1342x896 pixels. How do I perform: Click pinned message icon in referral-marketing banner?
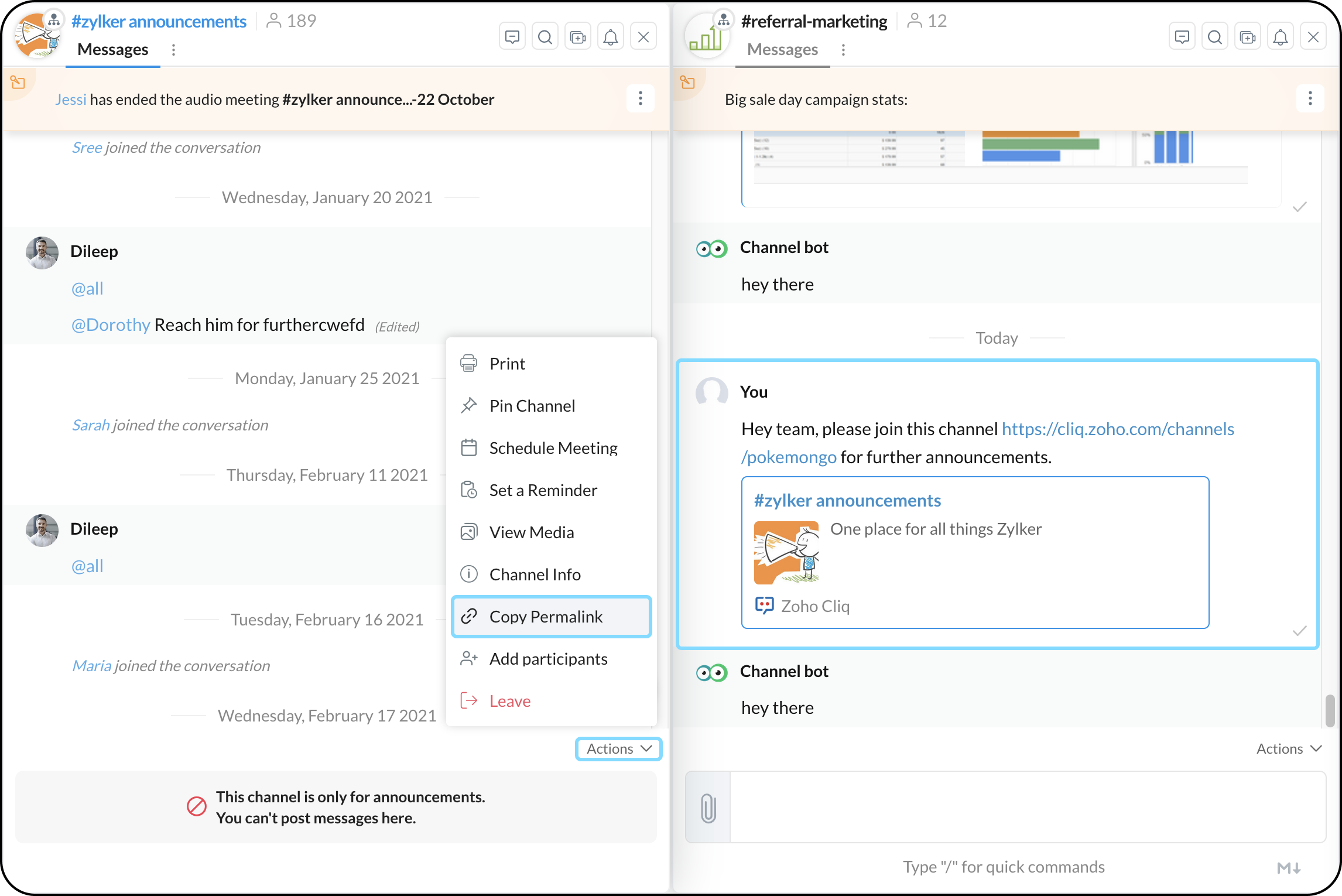688,82
